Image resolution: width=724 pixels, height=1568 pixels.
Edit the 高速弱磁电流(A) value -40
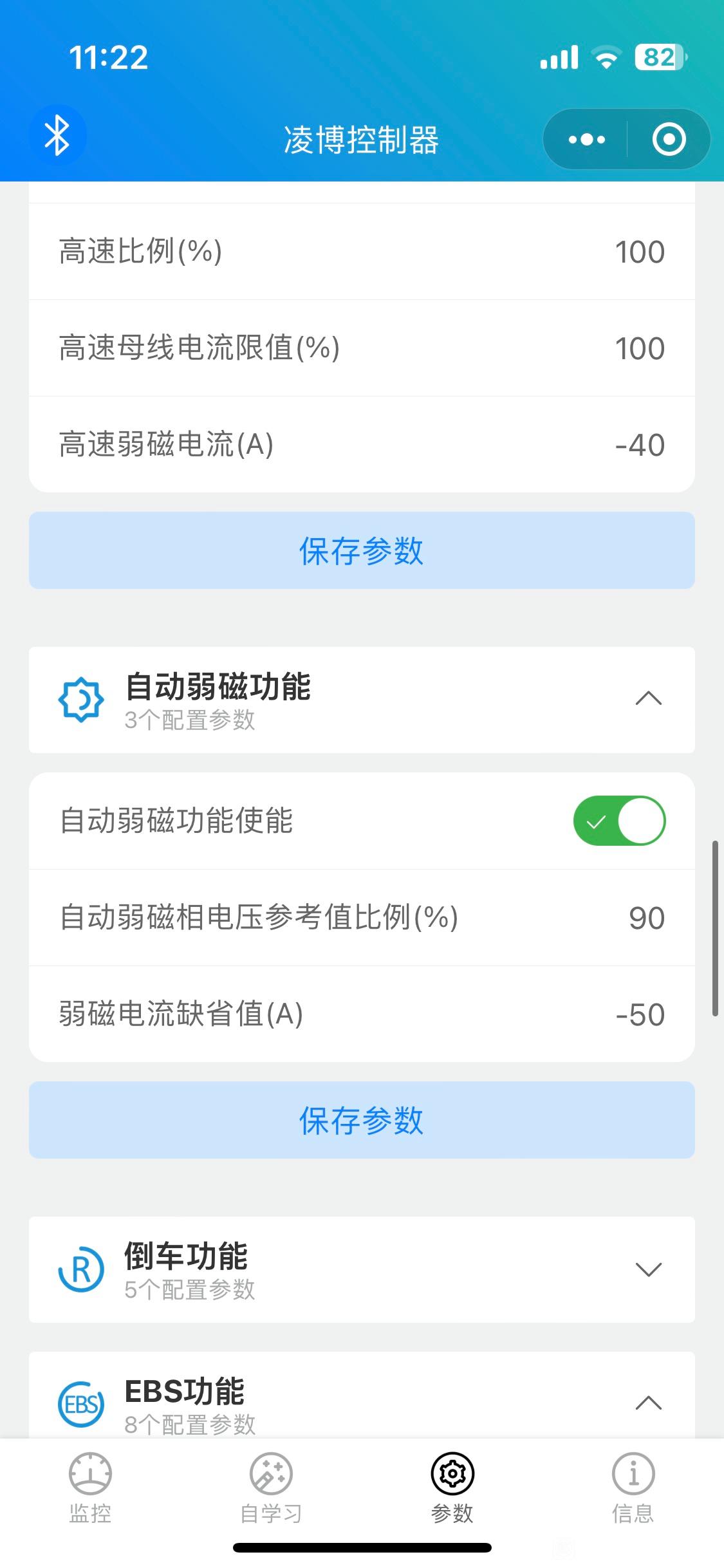tap(640, 445)
